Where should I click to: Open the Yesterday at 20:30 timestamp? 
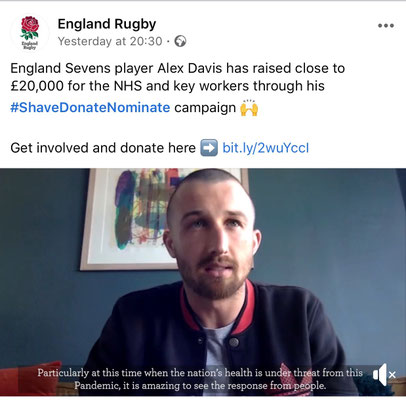pyautogui.click(x=110, y=41)
